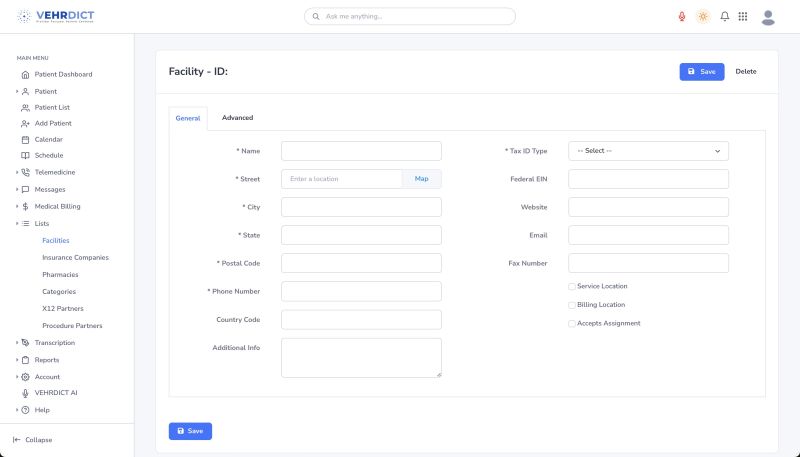The height and width of the screenshot is (457, 800).
Task: Go to Patient Dashboard home icon
Action: coord(25,74)
